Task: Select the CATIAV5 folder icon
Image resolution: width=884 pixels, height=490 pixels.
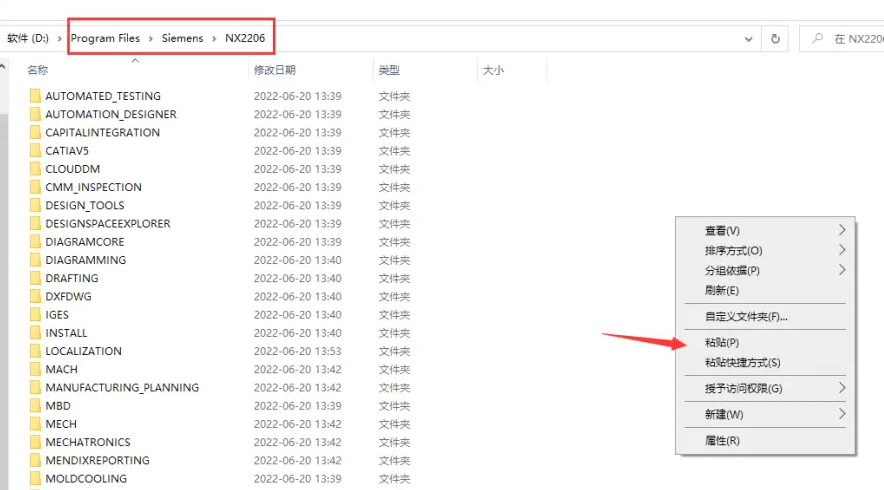Action: pos(35,151)
